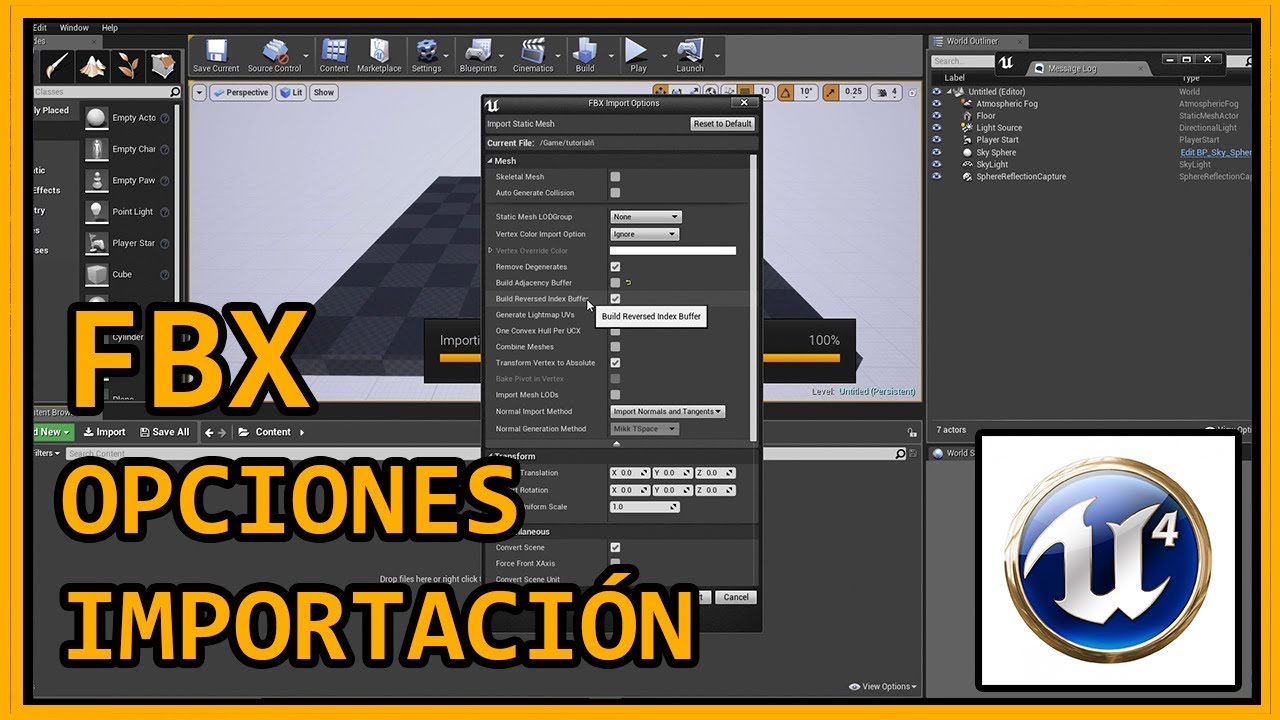Select the Landscape mode icon
1280x720 pixels.
(93, 67)
